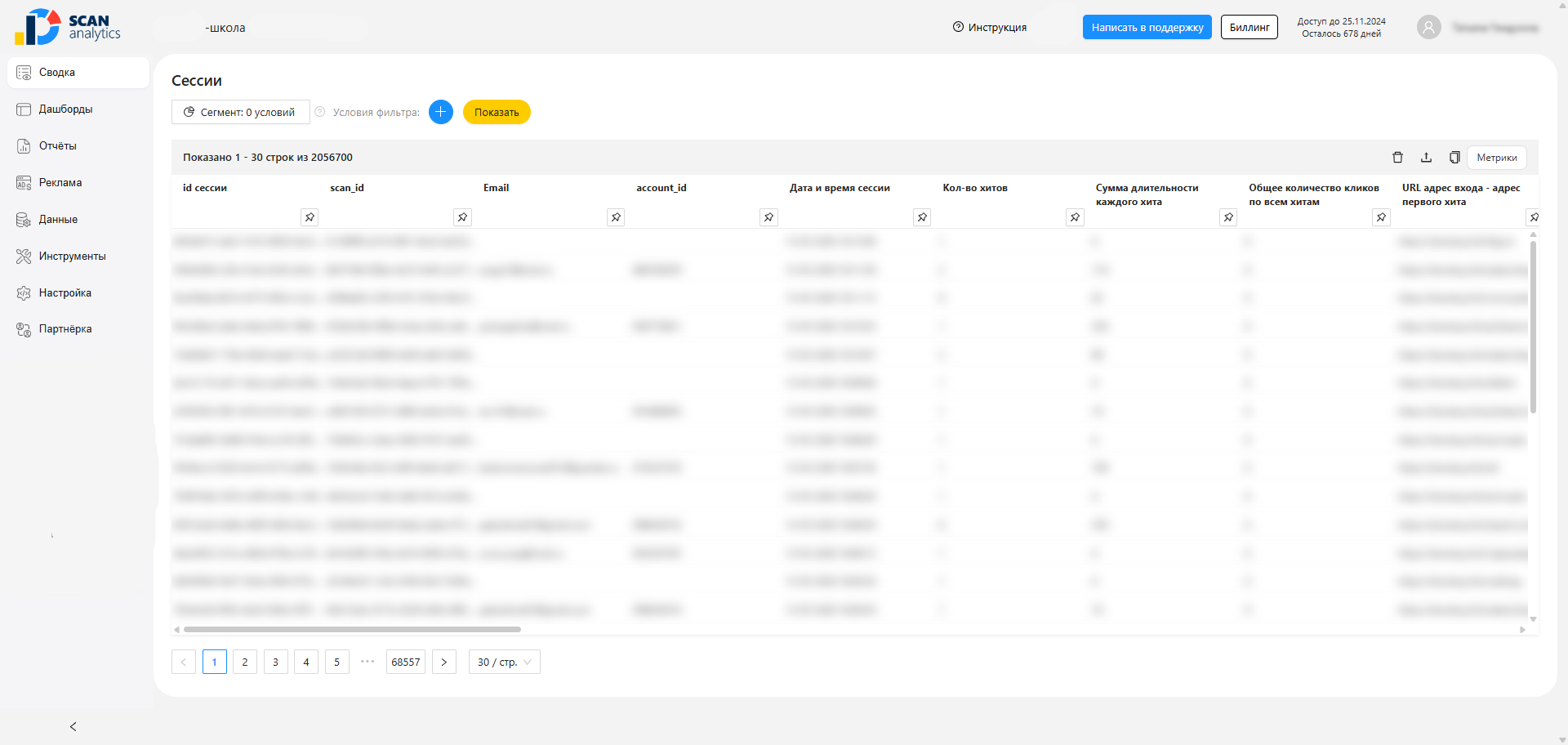The height and width of the screenshot is (745, 1568).
Task: Click the Дата и время сессии header
Action: (x=840, y=188)
